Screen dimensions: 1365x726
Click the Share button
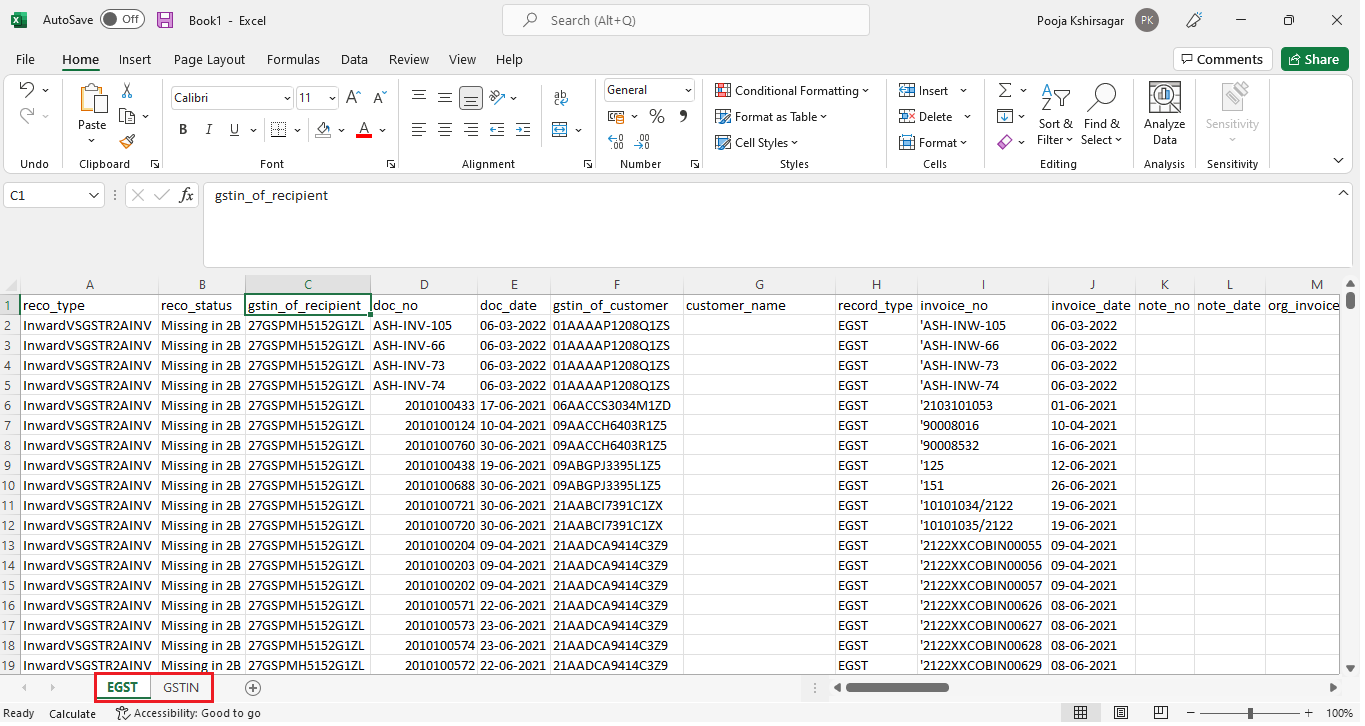pyautogui.click(x=1314, y=59)
